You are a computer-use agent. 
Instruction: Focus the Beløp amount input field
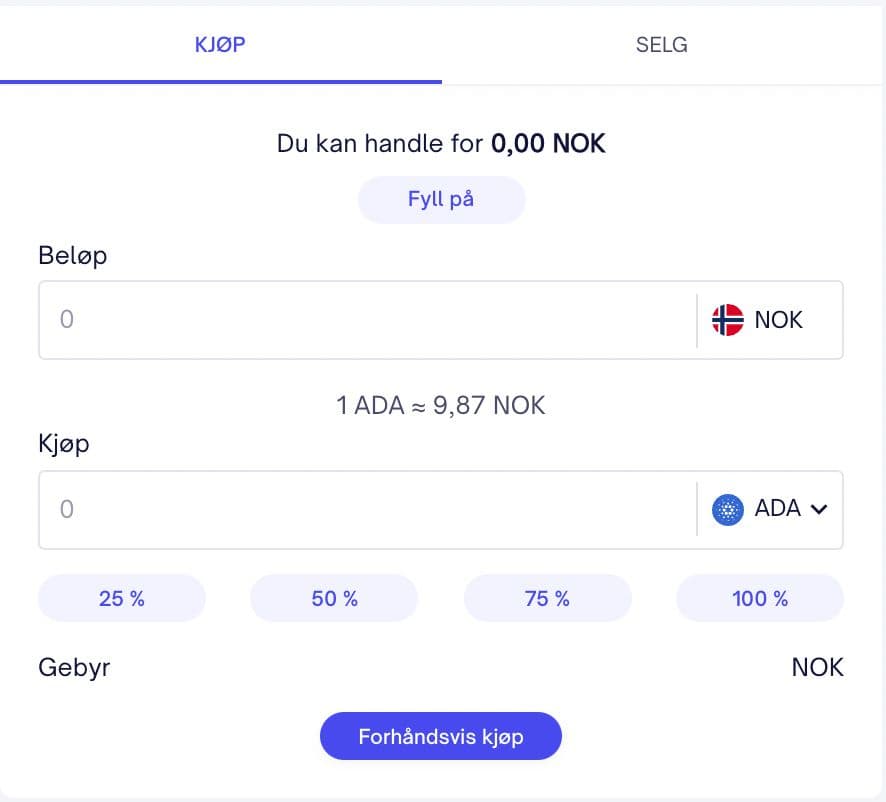click(367, 320)
